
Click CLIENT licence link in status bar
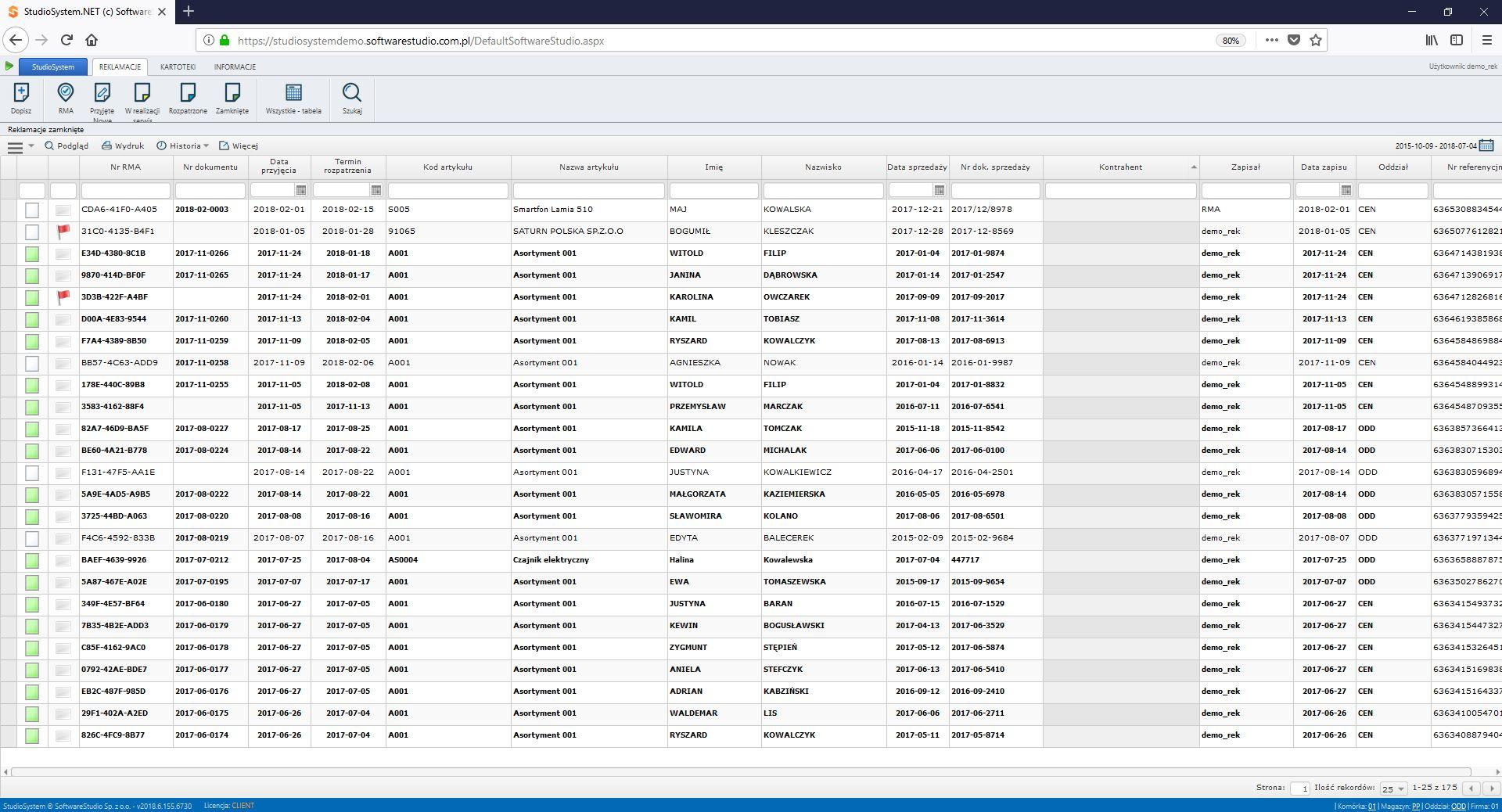pos(243,806)
